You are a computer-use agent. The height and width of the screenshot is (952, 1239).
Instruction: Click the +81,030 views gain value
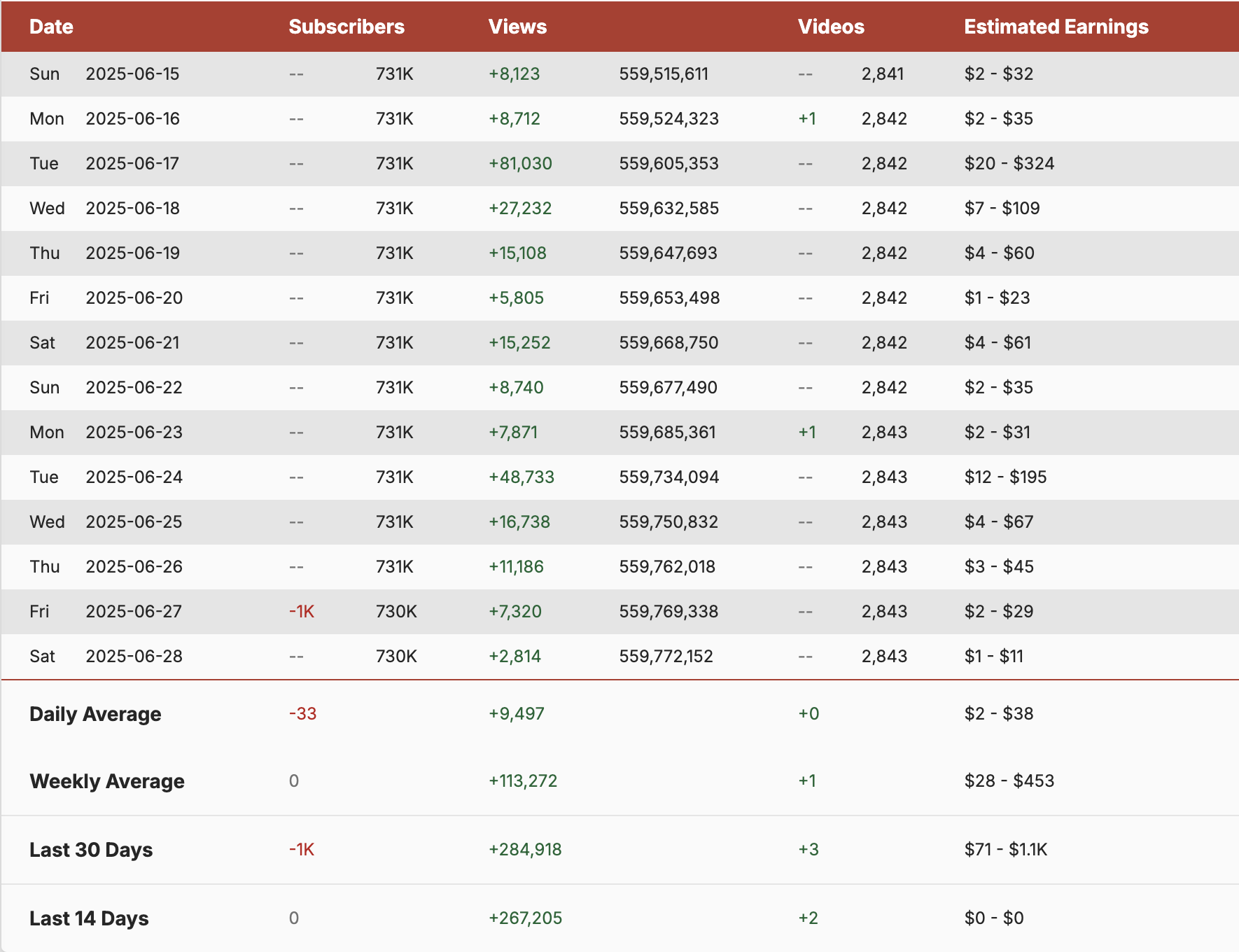pyautogui.click(x=520, y=164)
